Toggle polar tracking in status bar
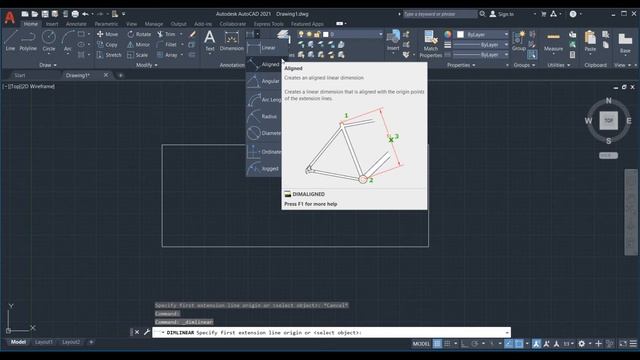The image size is (640, 360). (x=474, y=344)
